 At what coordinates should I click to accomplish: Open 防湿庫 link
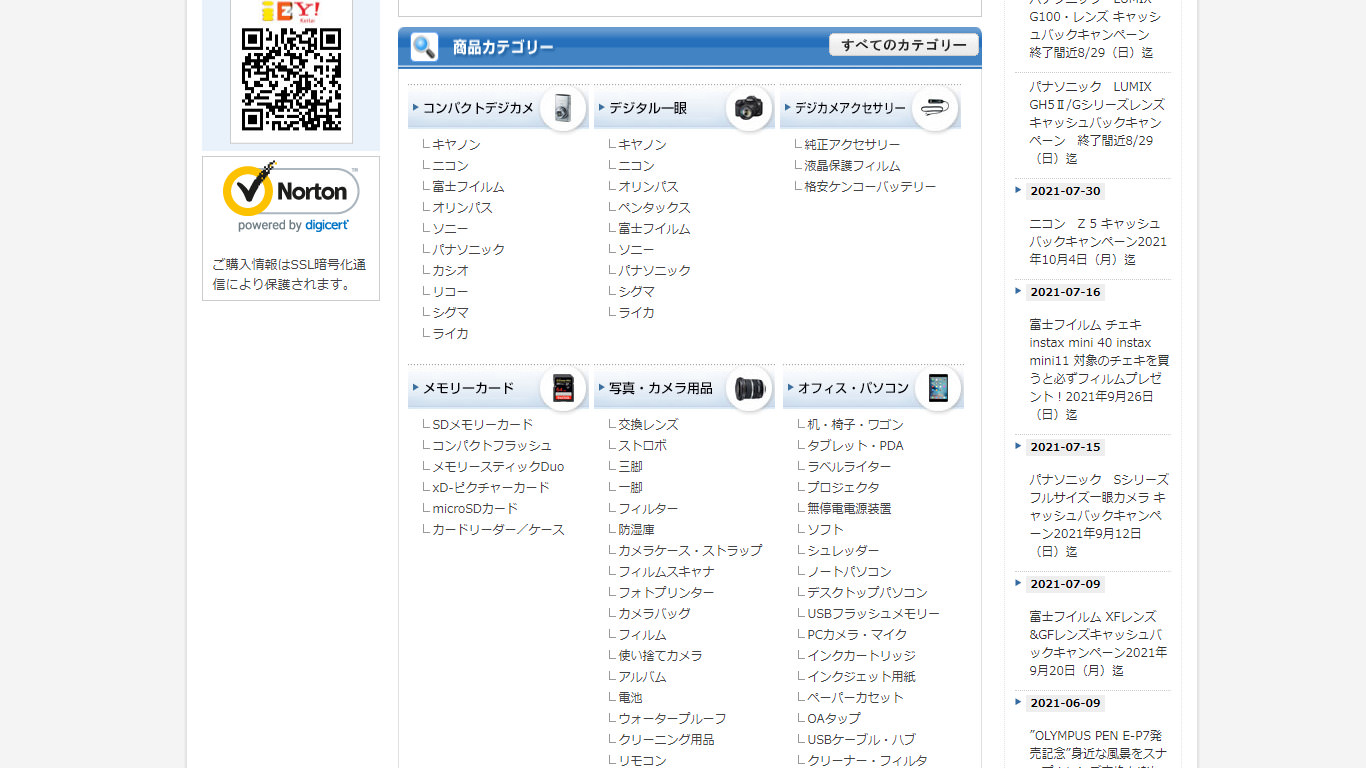636,530
